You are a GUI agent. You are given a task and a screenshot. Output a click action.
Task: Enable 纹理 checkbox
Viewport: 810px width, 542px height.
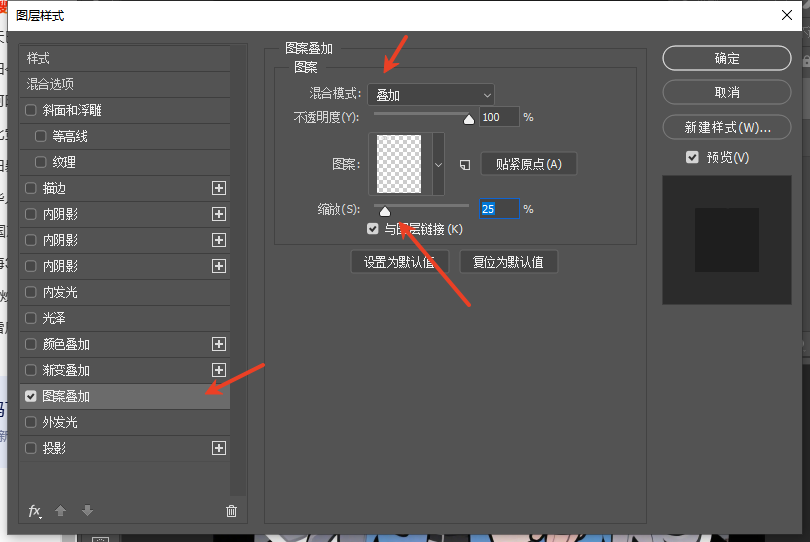click(x=40, y=162)
